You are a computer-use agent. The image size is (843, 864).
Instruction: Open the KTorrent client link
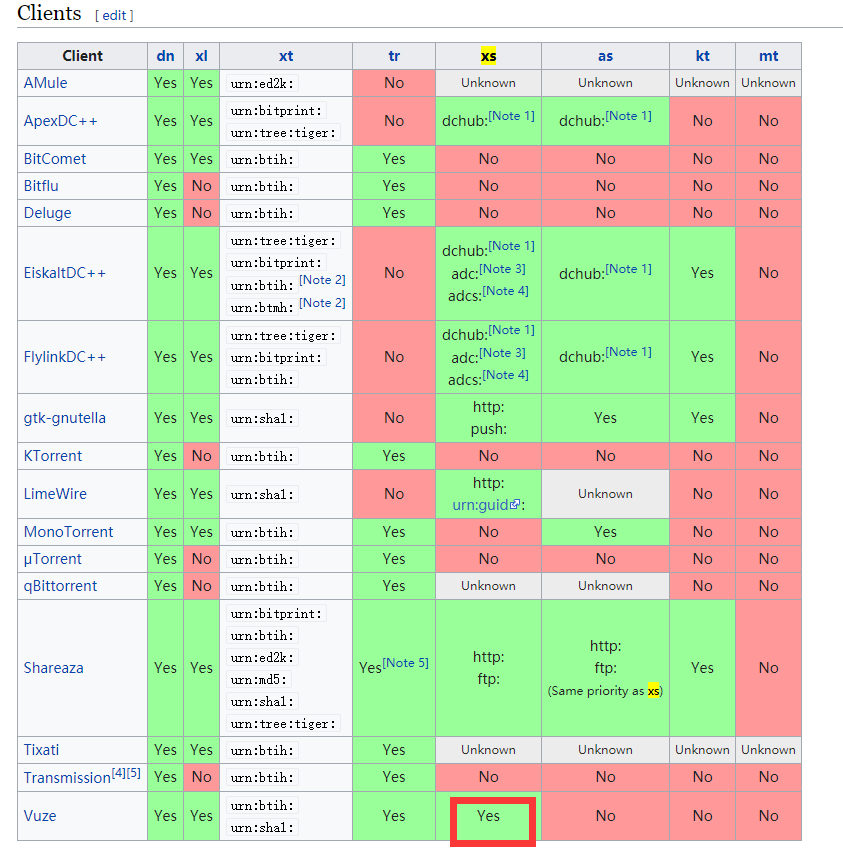[53, 456]
